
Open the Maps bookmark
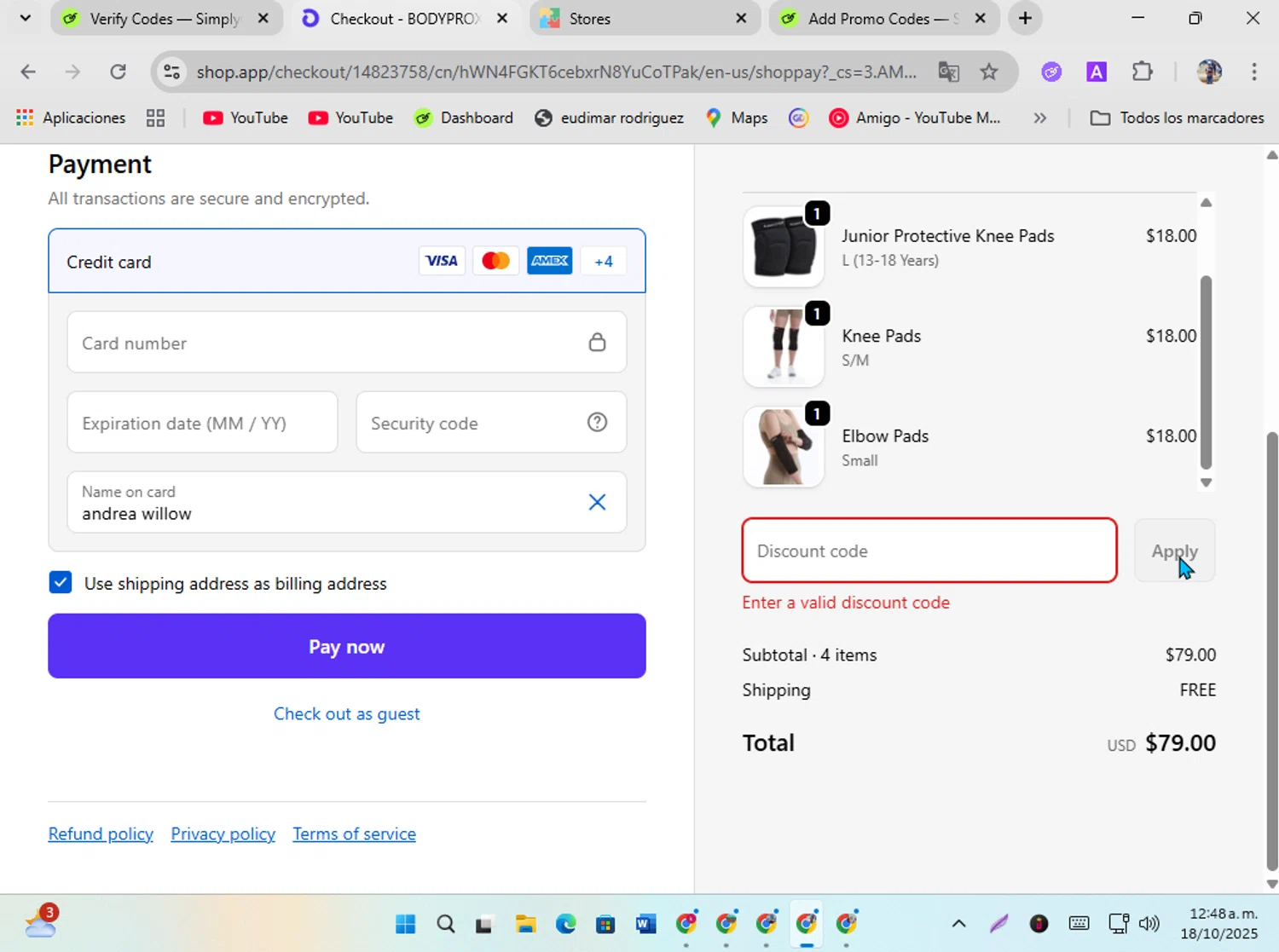[737, 118]
